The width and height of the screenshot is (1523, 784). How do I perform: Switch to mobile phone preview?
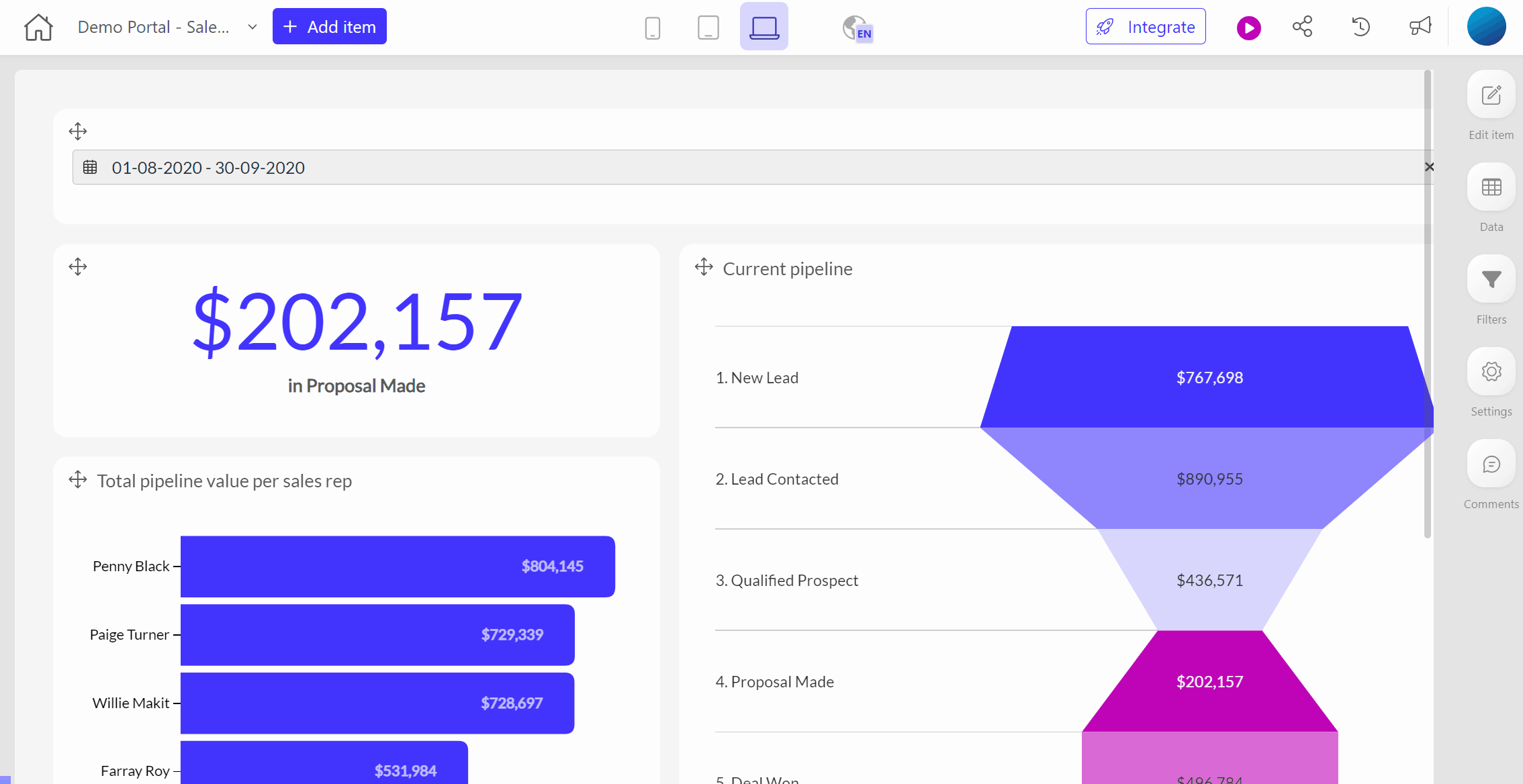652,28
